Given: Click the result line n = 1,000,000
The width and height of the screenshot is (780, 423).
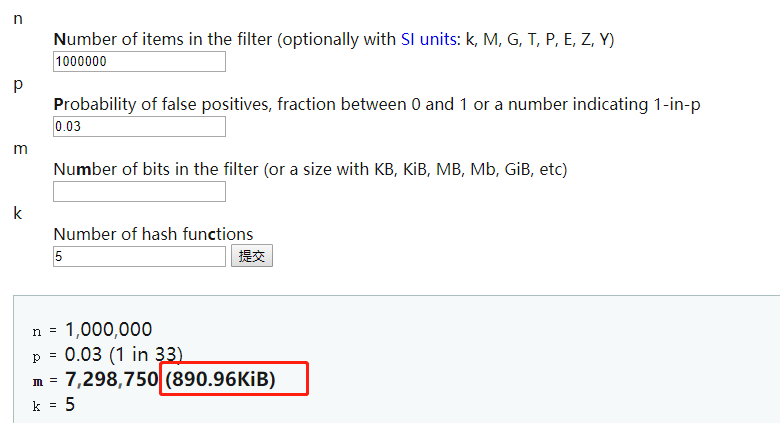Looking at the screenshot, I should (x=93, y=329).
